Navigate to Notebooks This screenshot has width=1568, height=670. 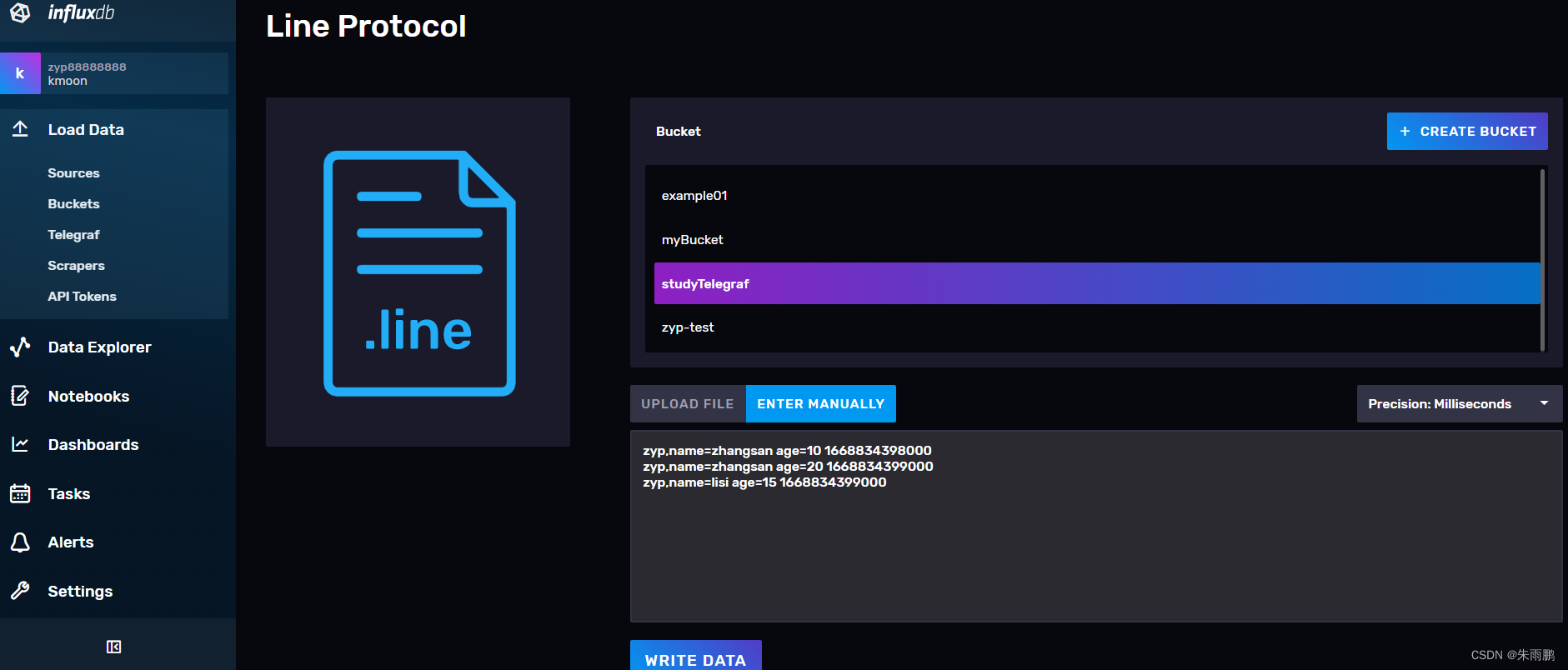click(88, 397)
